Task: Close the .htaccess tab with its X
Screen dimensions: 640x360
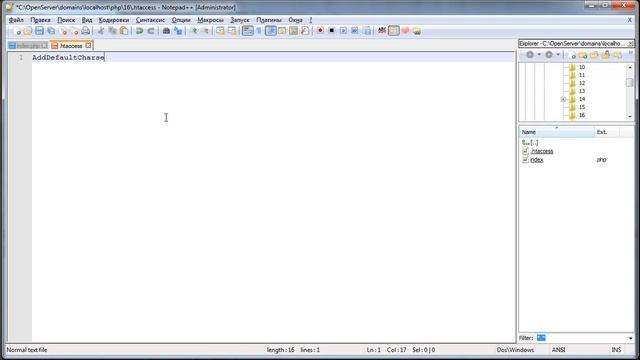Action: coord(88,46)
